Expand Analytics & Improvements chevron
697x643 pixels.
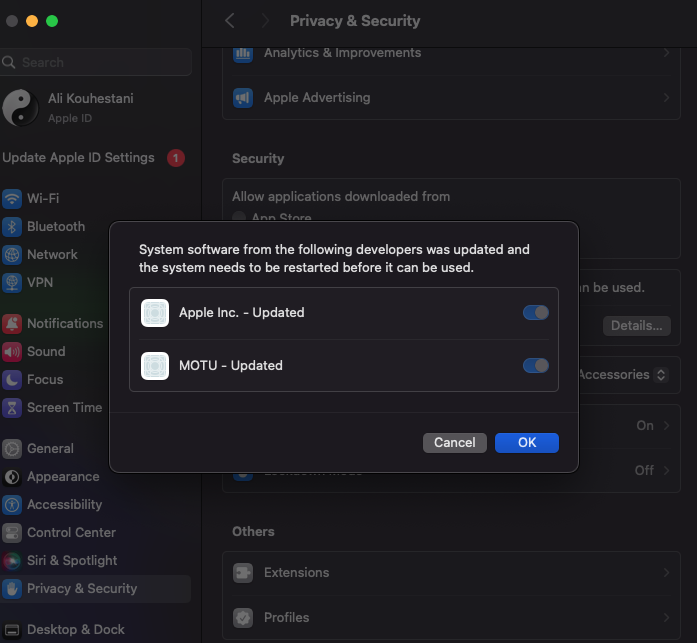coord(666,53)
